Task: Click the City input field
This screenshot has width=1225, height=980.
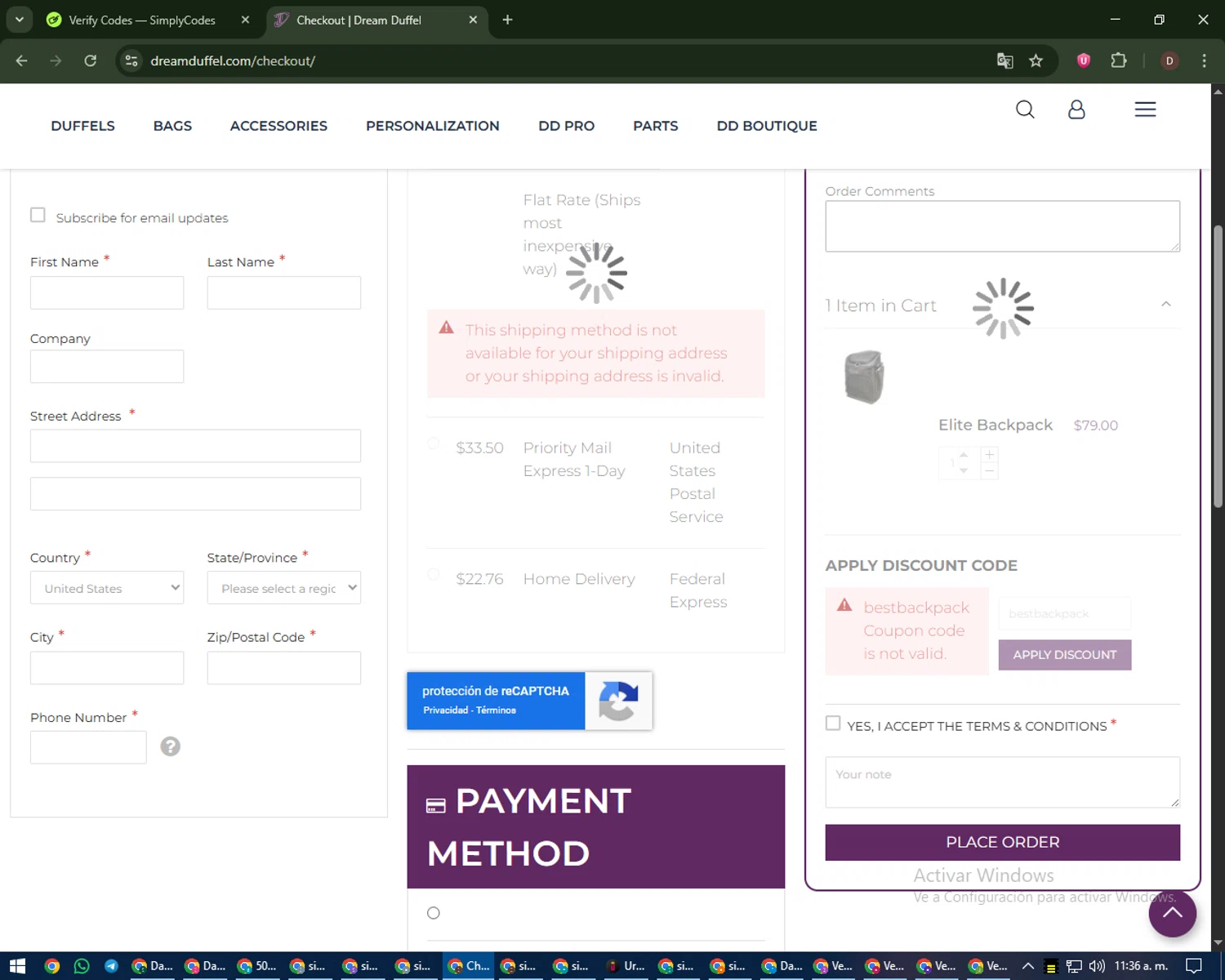Action: [x=107, y=668]
